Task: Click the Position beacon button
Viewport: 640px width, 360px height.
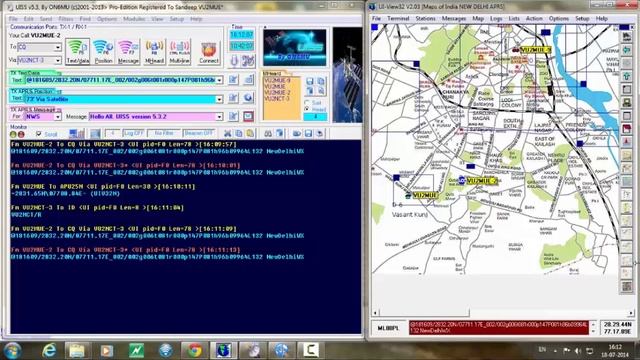Action: pos(103,51)
